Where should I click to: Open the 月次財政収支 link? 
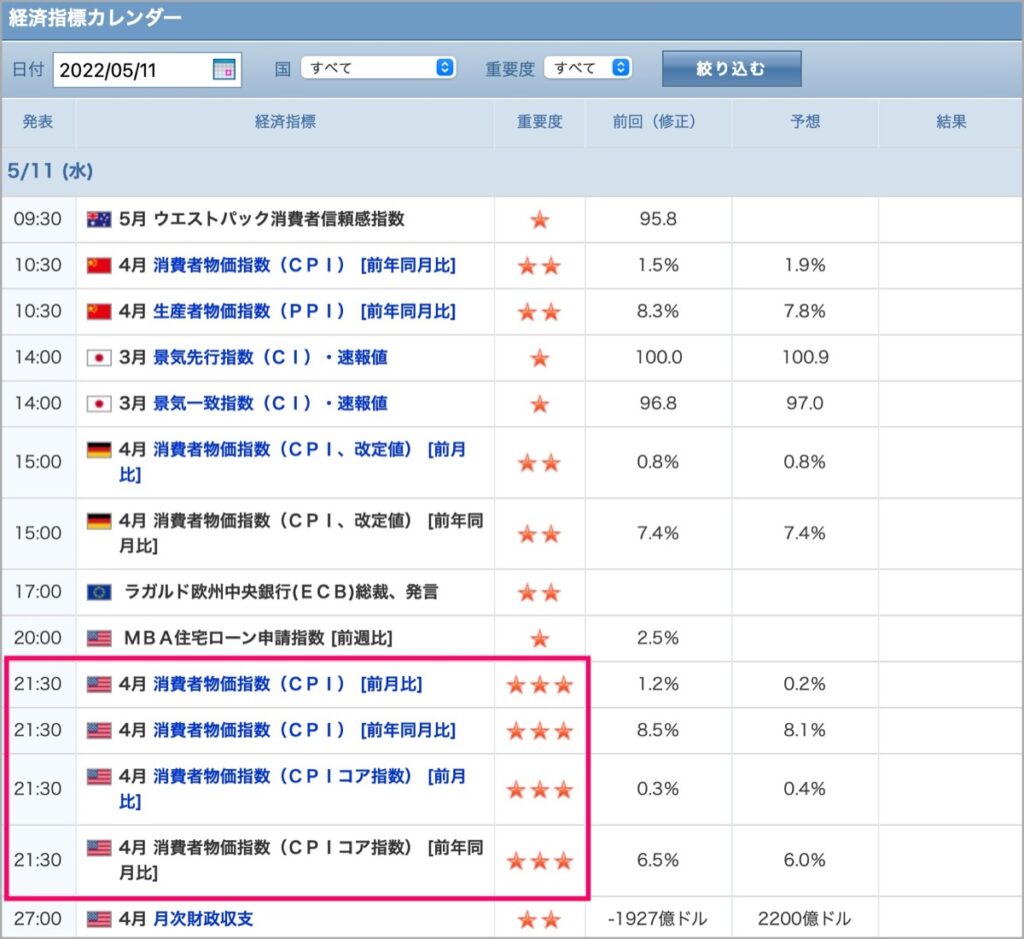coord(202,919)
